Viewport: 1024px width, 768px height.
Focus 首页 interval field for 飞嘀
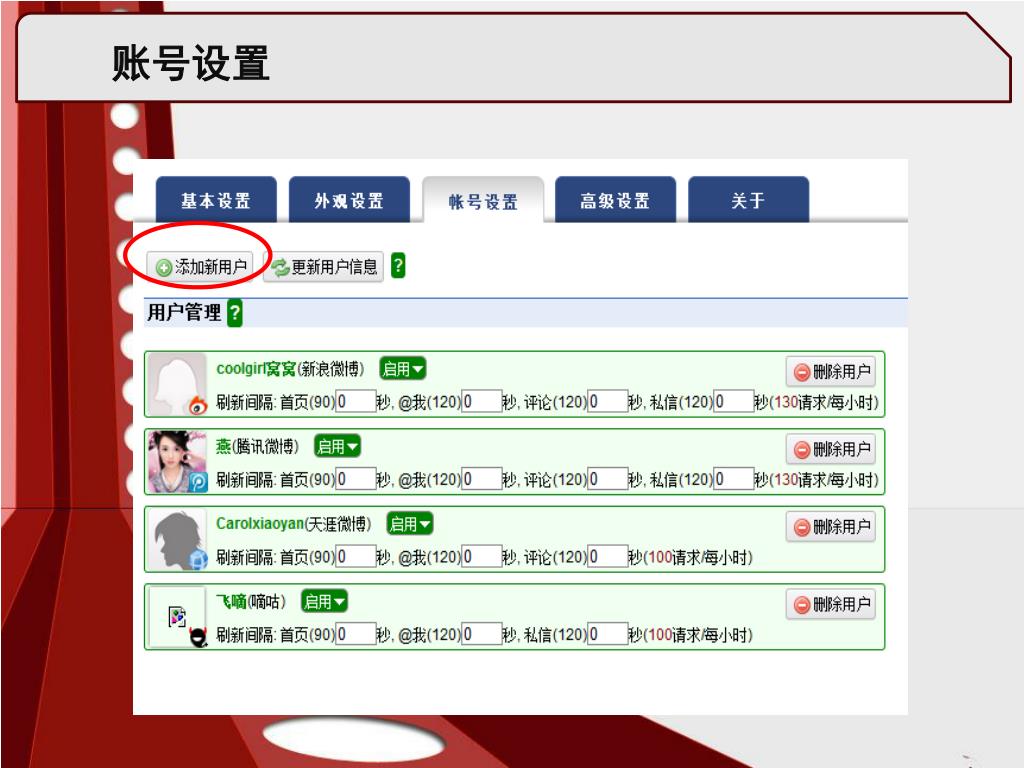(x=355, y=634)
